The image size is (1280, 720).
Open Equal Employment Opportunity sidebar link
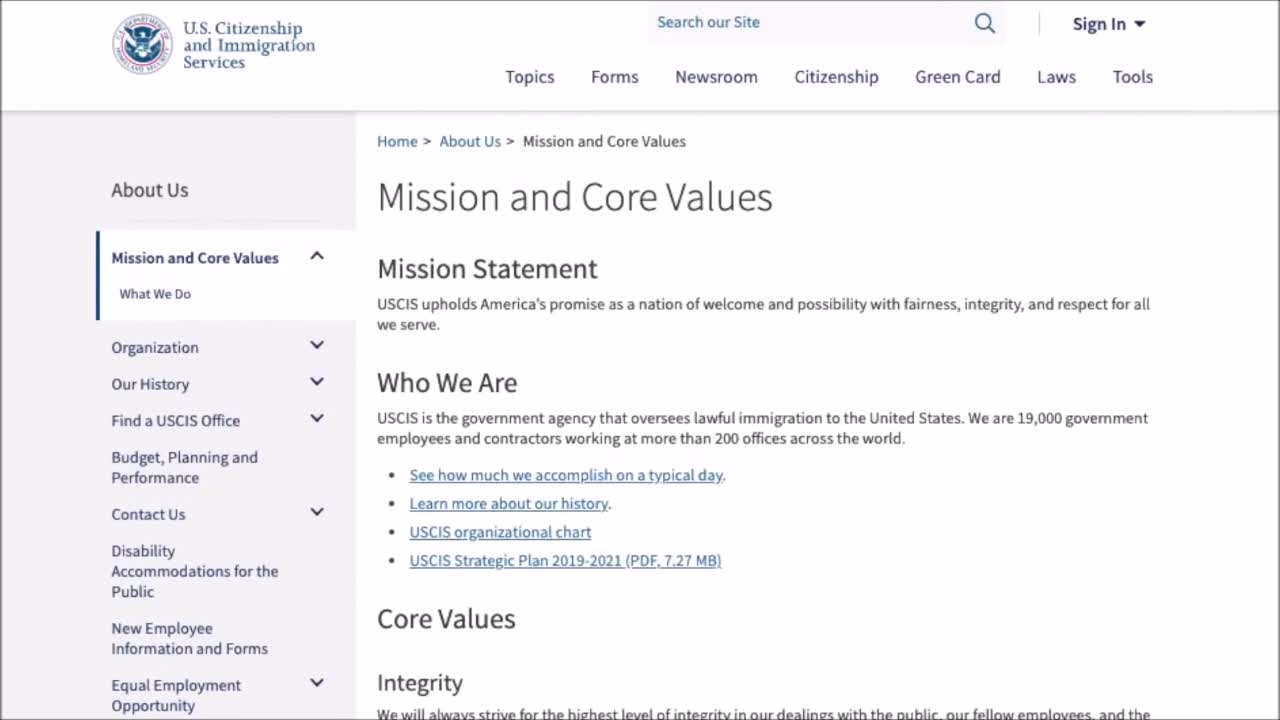point(176,695)
